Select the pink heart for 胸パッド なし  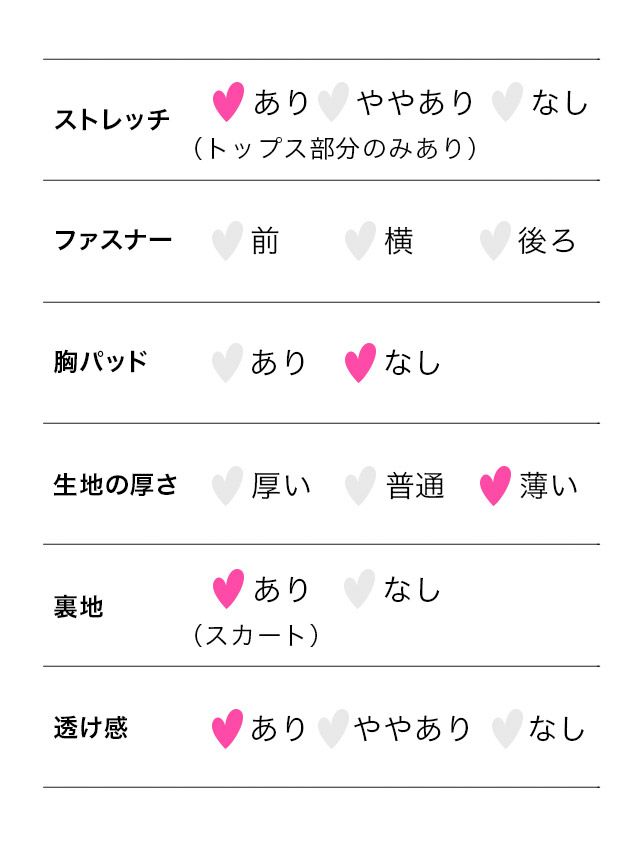click(x=360, y=362)
